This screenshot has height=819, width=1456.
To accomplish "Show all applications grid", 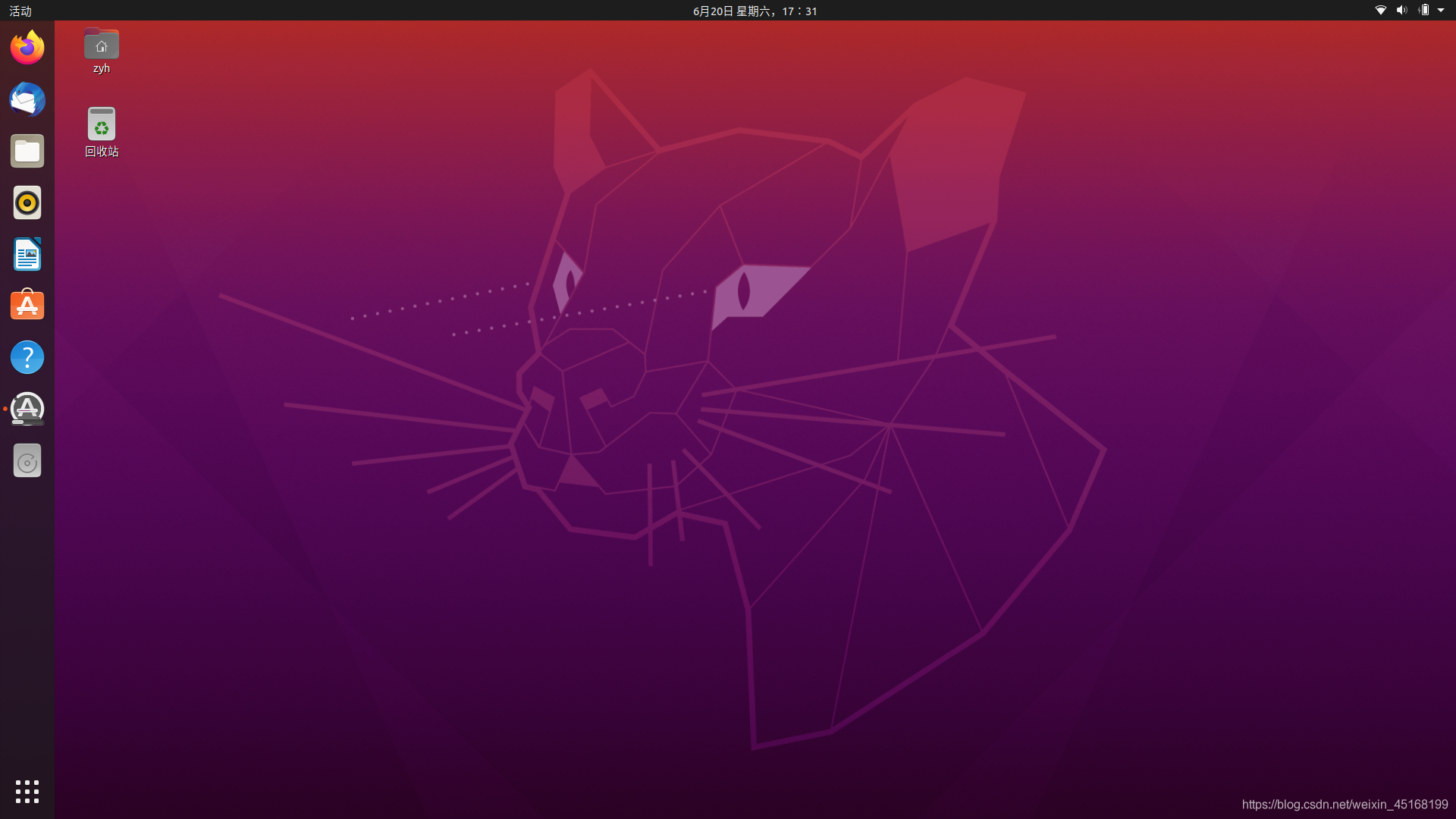I will tap(27, 791).
